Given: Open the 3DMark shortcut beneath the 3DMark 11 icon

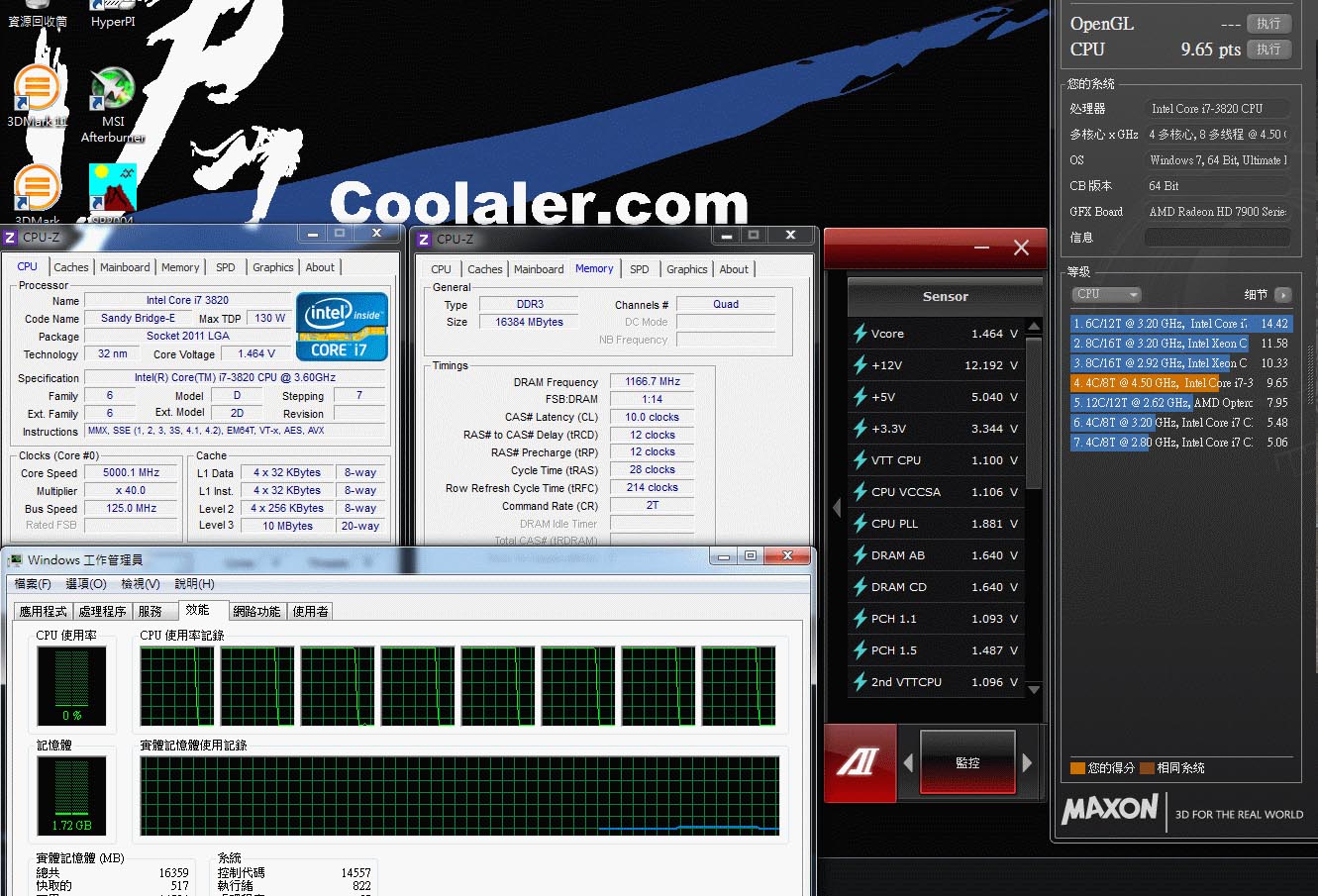Looking at the screenshot, I should tap(37, 194).
